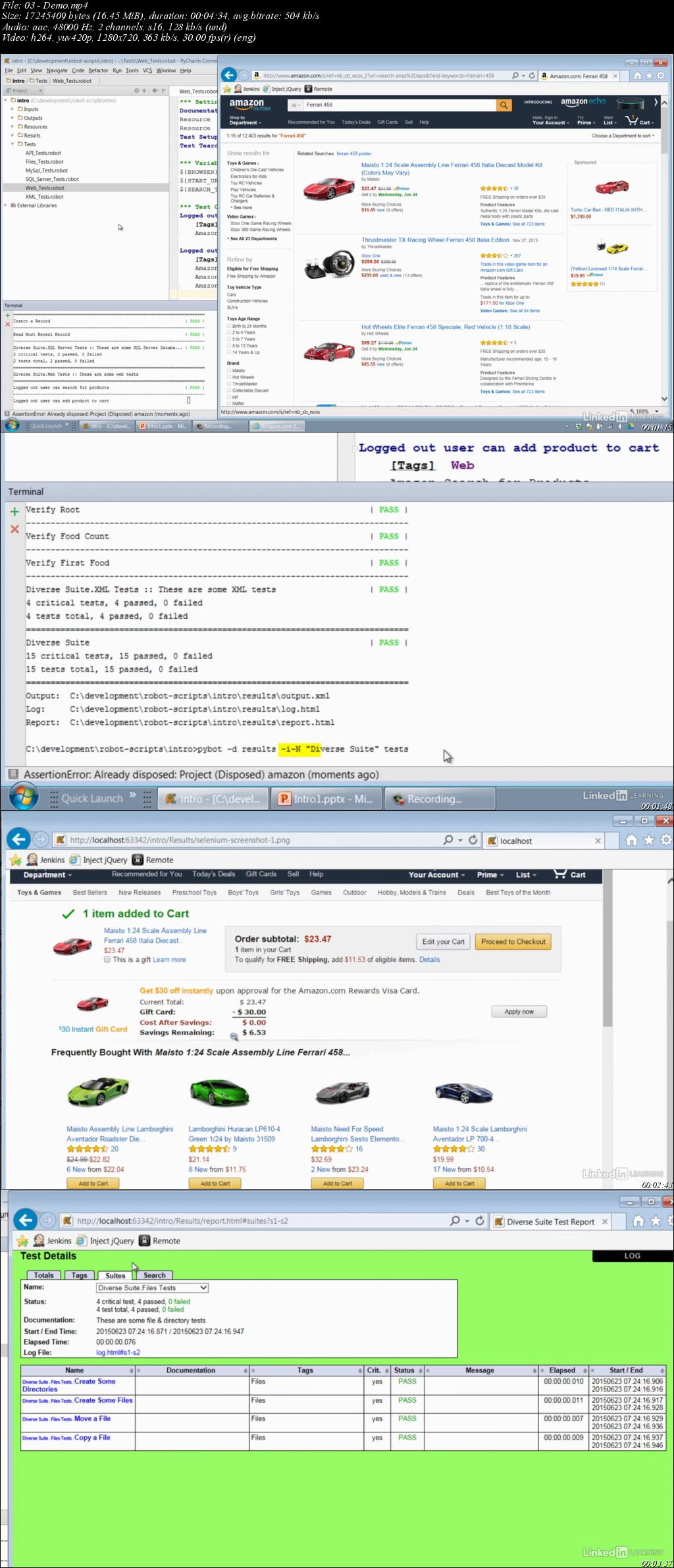Open the Name dropdown showing Diverse Suite.Files Tests

tap(152, 1288)
